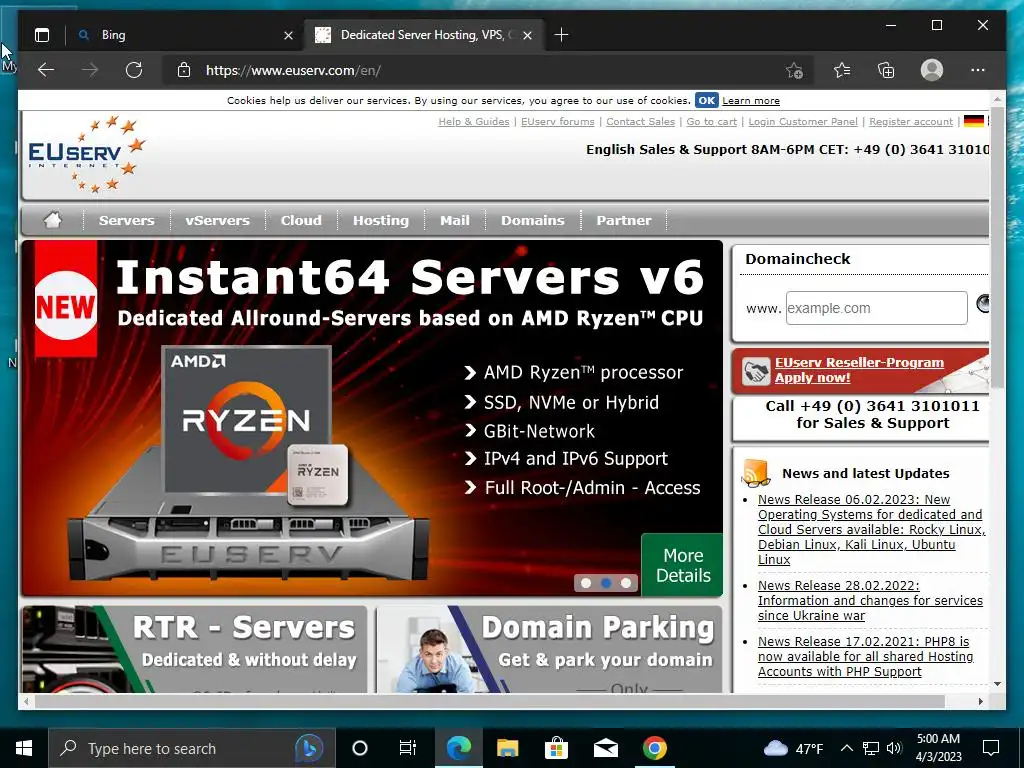
Task: Click the Domaincheck example.com field
Action: [876, 308]
